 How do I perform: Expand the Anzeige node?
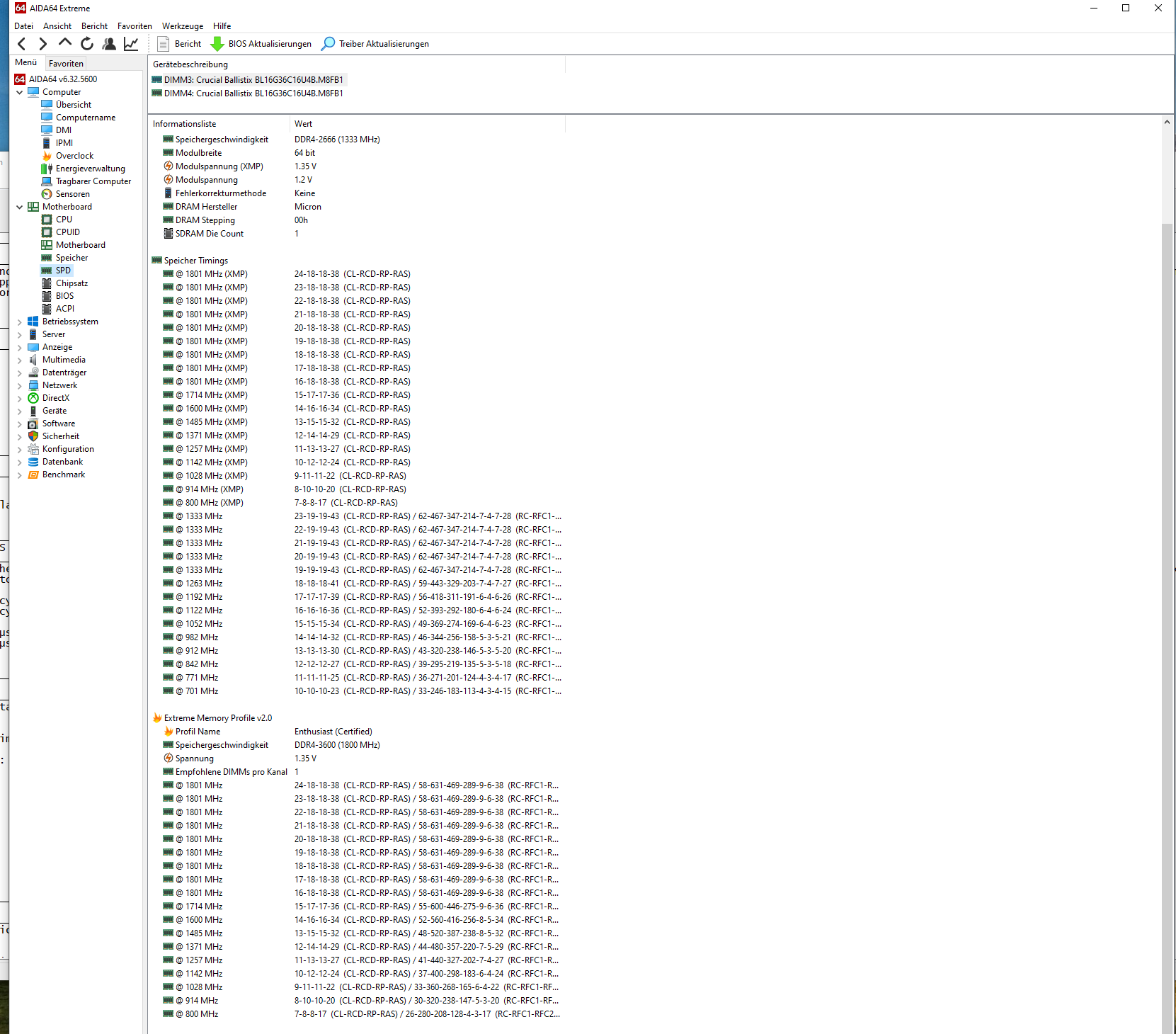[19, 347]
